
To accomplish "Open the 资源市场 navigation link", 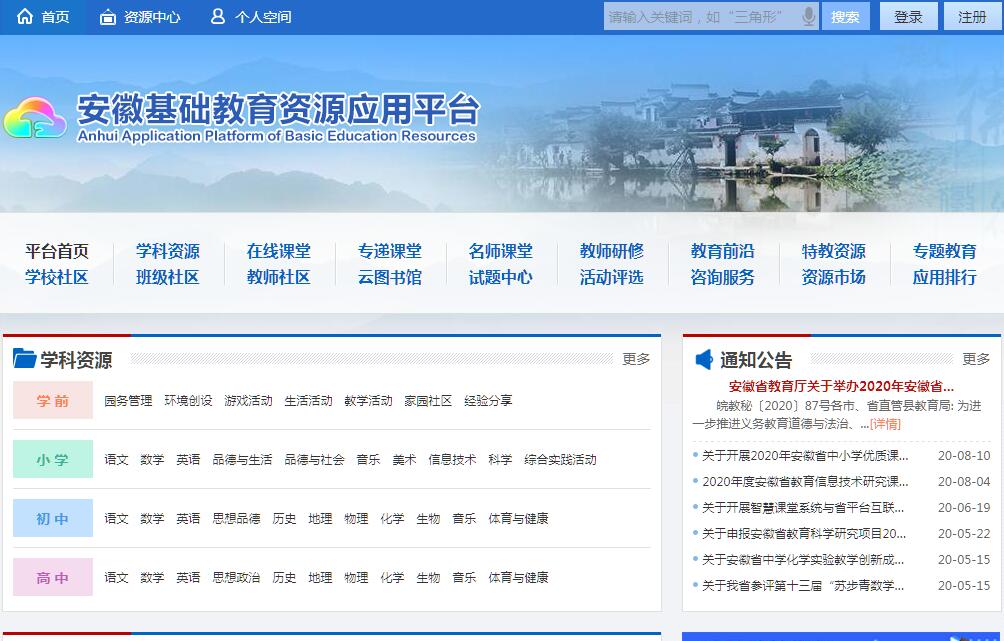I will click(834, 277).
